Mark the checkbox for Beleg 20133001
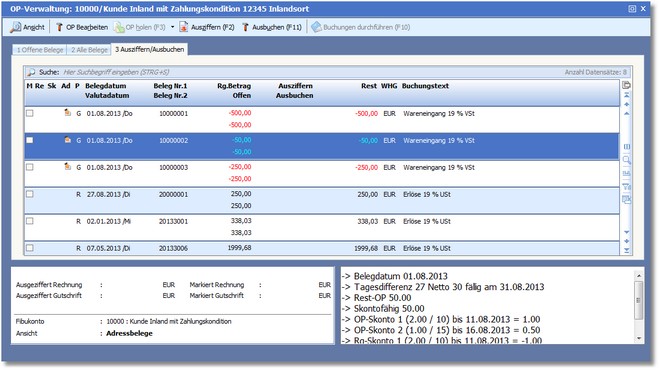Image resolution: width=659 pixels, height=370 pixels. (x=30, y=221)
